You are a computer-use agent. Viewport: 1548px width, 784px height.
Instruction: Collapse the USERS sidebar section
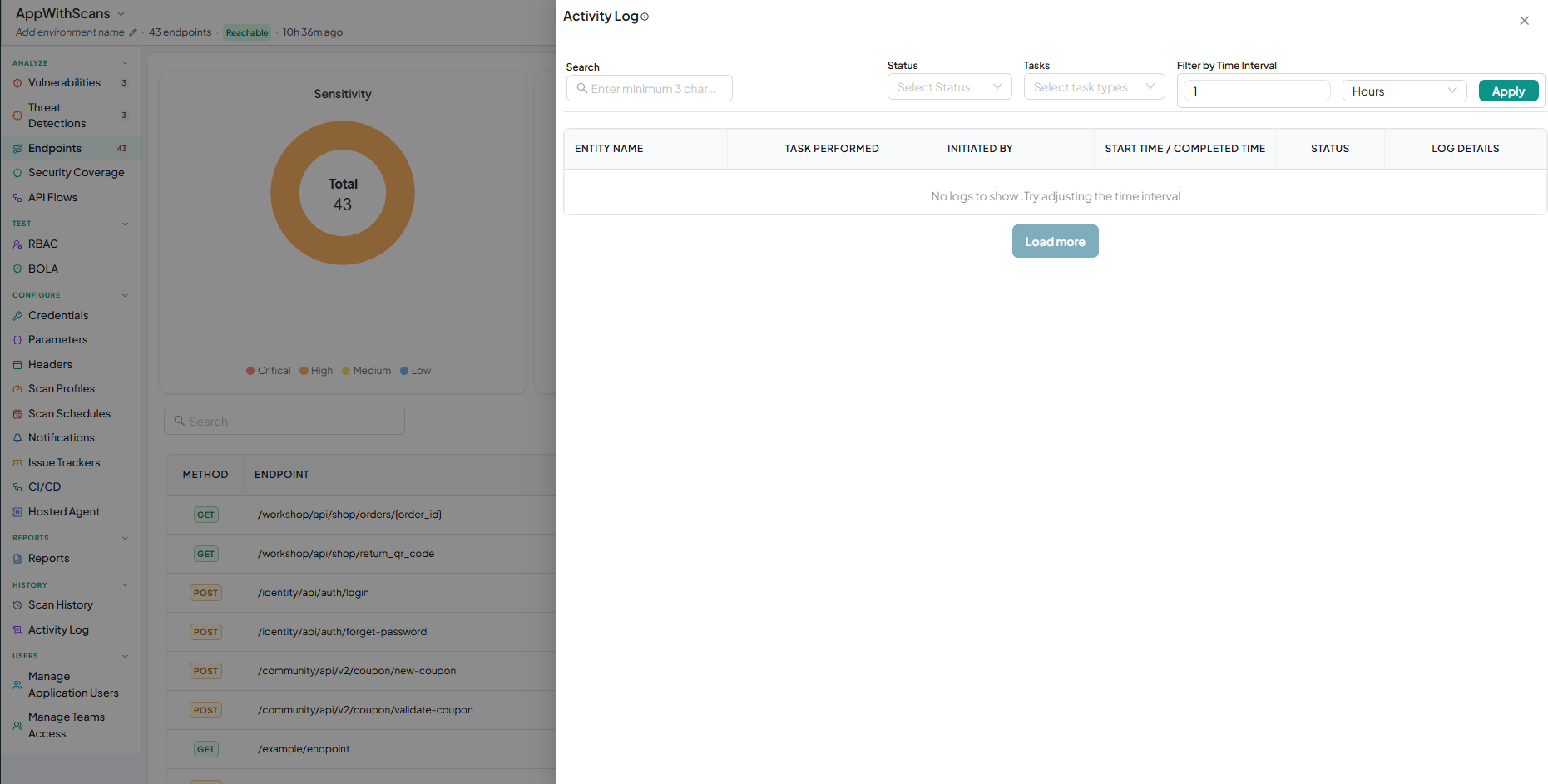pos(125,656)
